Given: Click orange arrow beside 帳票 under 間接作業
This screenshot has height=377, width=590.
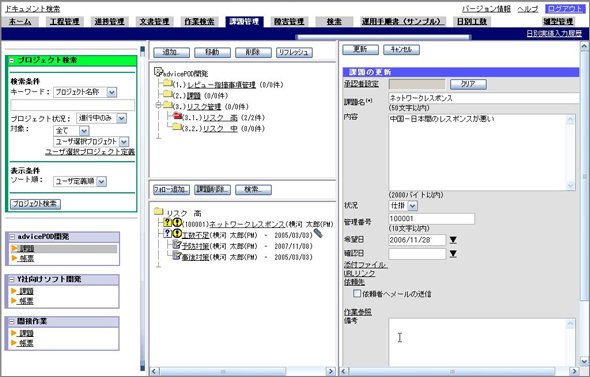Looking at the screenshot, I should [x=14, y=343].
